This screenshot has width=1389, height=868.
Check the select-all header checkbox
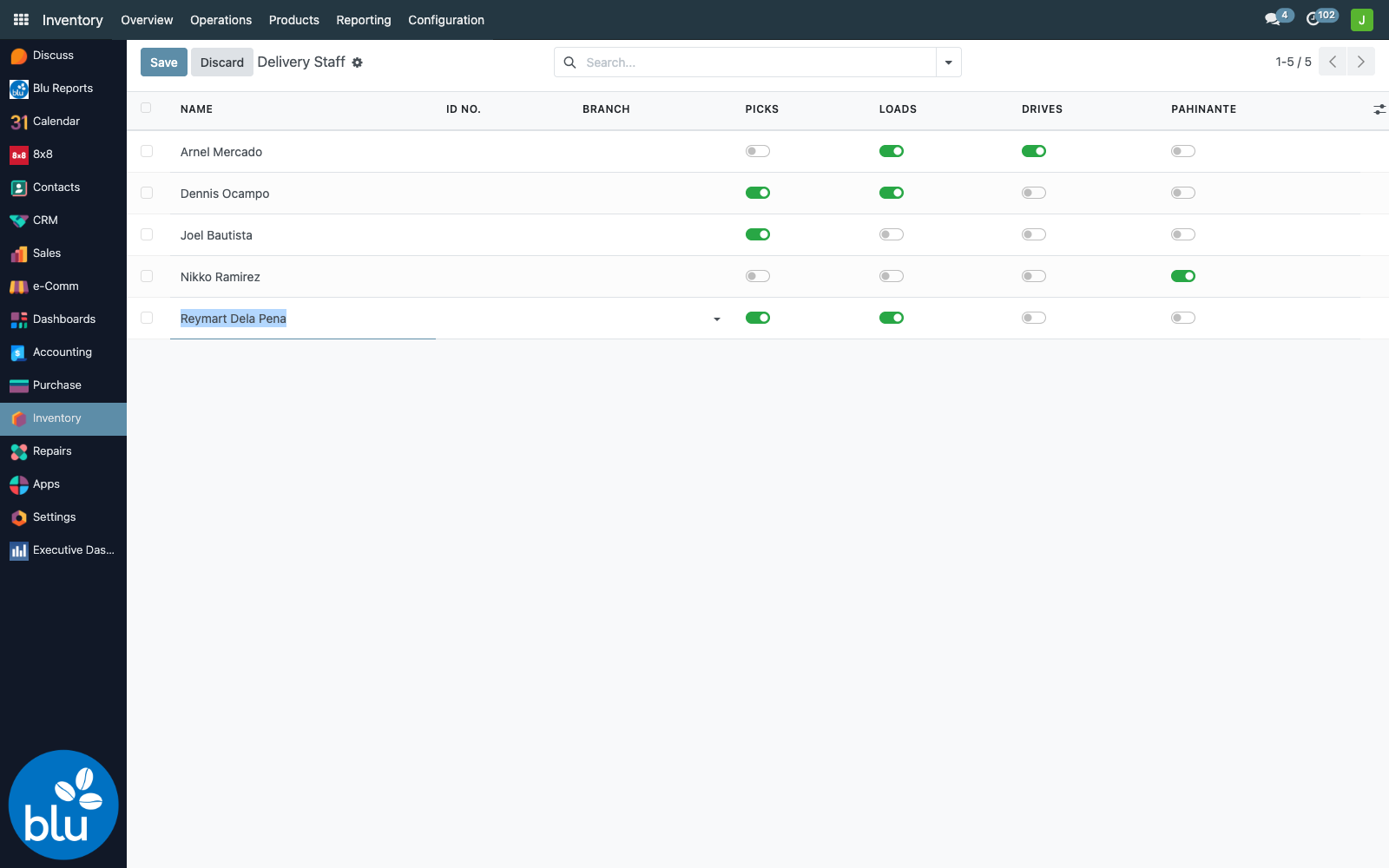pos(146,108)
